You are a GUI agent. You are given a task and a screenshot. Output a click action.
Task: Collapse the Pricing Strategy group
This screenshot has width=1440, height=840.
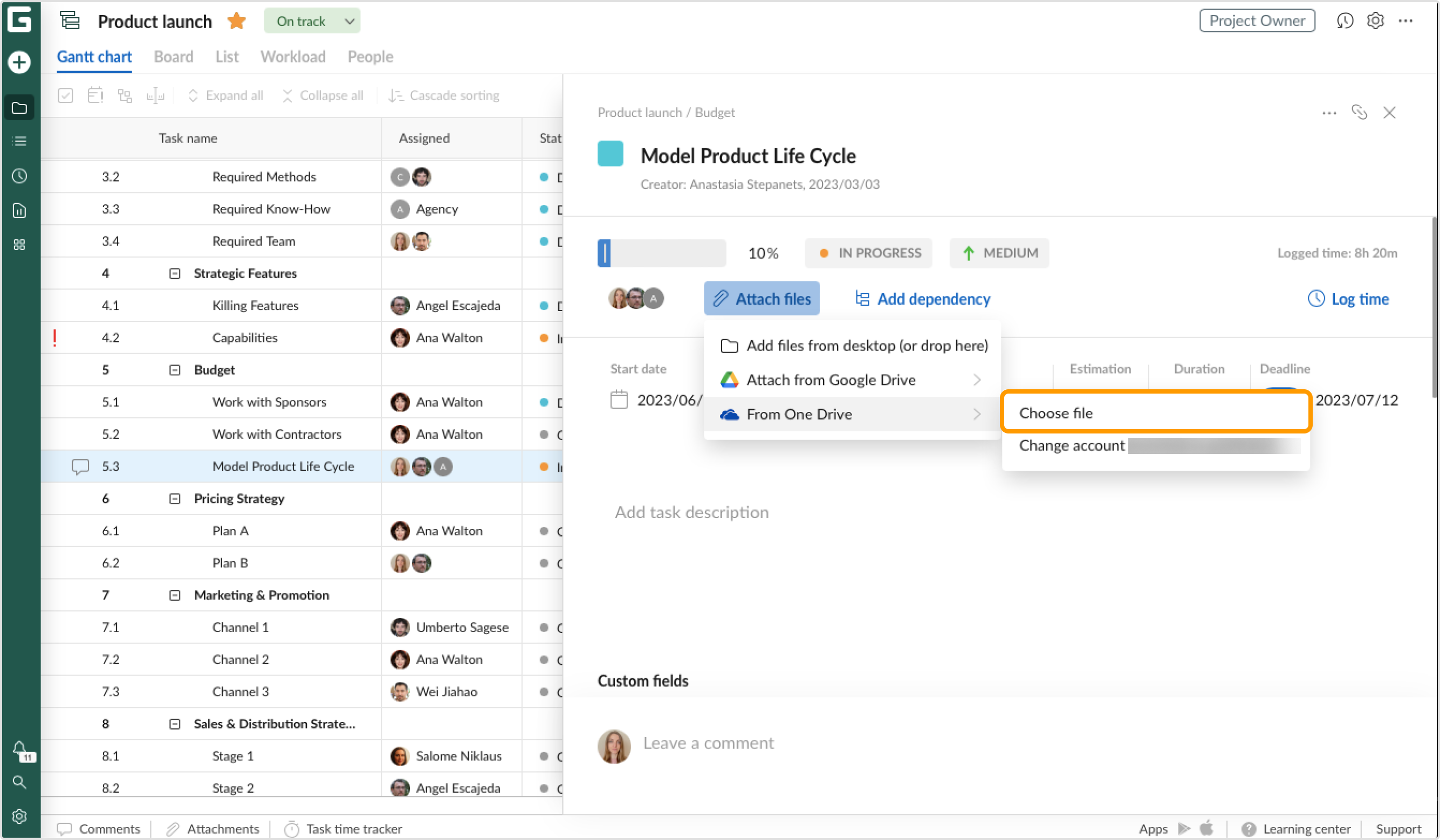point(175,499)
